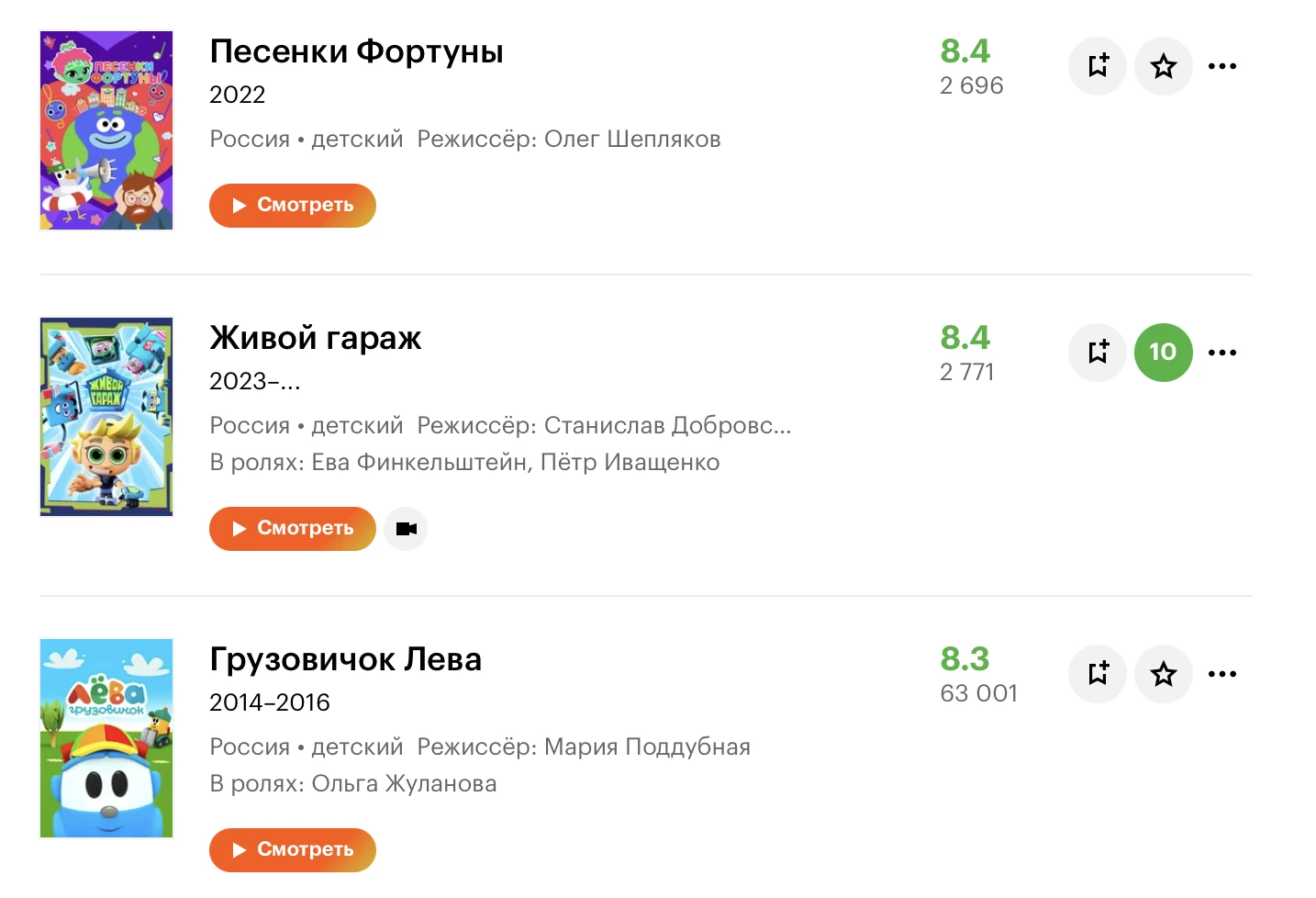Bookmark Живой гараж to watch later
1316x898 pixels.
pos(1098,353)
